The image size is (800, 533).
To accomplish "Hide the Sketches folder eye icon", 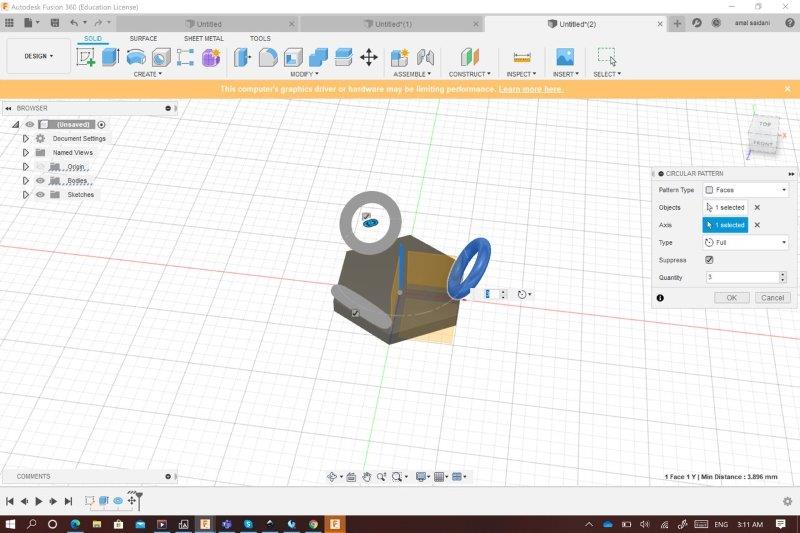I will pyautogui.click(x=40, y=194).
